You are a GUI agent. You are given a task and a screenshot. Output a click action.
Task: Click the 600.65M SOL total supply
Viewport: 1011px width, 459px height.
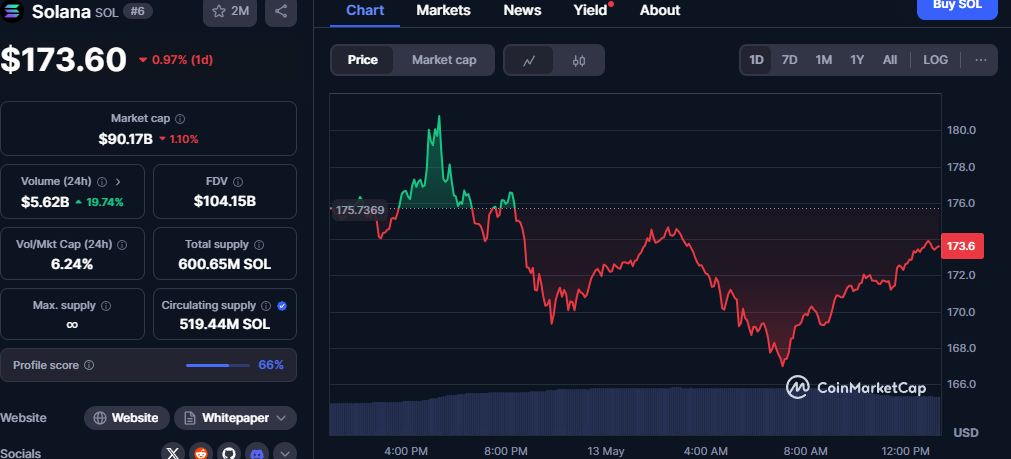coord(225,264)
